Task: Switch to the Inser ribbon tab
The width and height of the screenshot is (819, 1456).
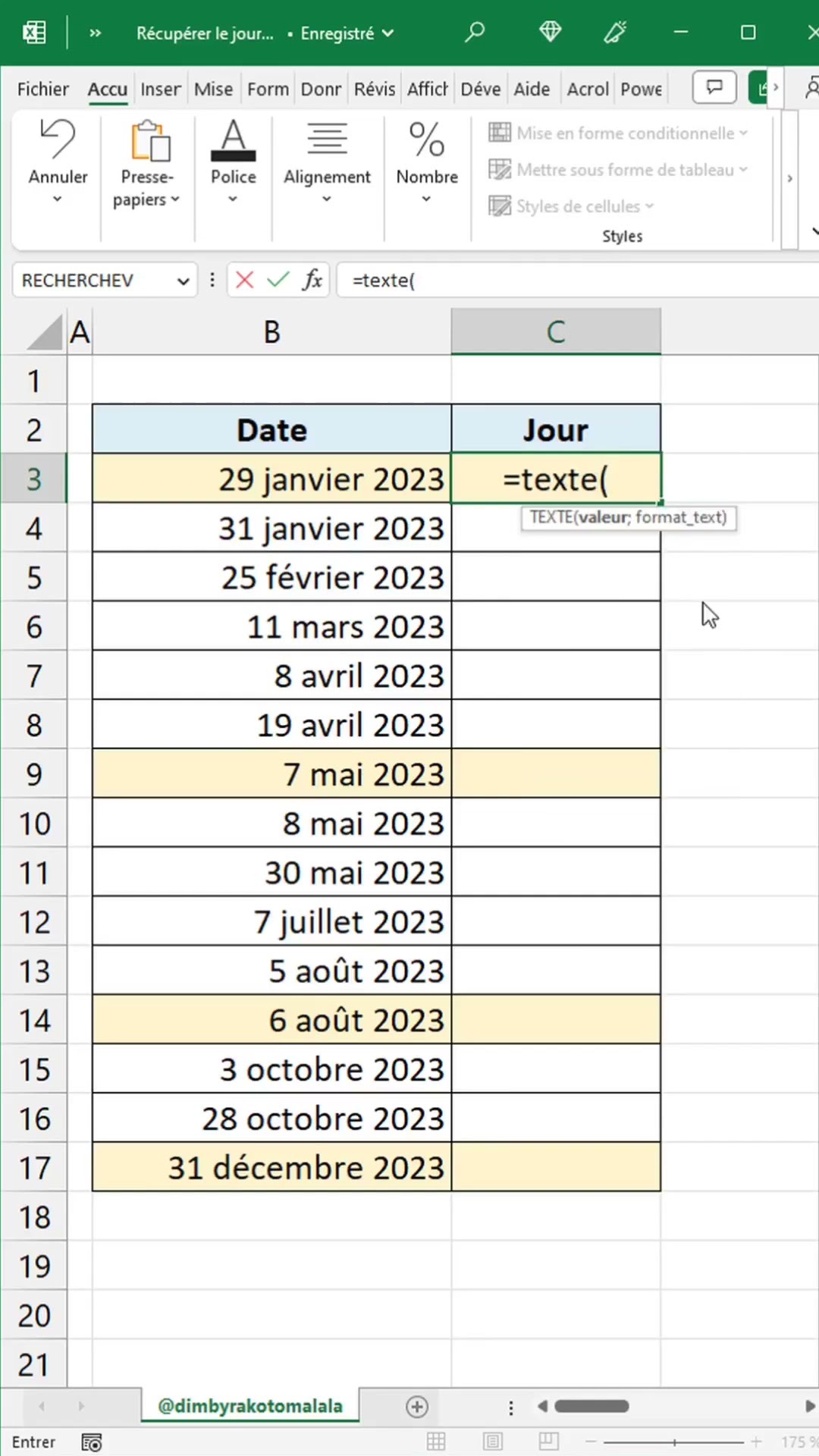Action: point(160,89)
